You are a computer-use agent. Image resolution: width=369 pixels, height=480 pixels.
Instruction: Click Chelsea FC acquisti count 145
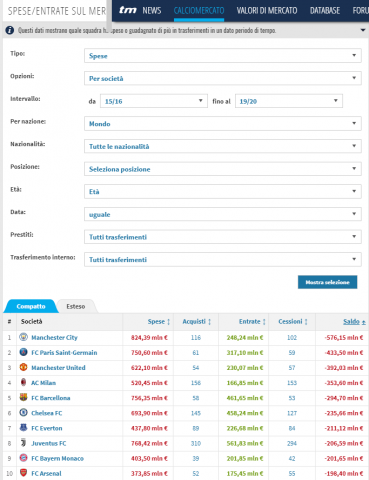tap(196, 413)
